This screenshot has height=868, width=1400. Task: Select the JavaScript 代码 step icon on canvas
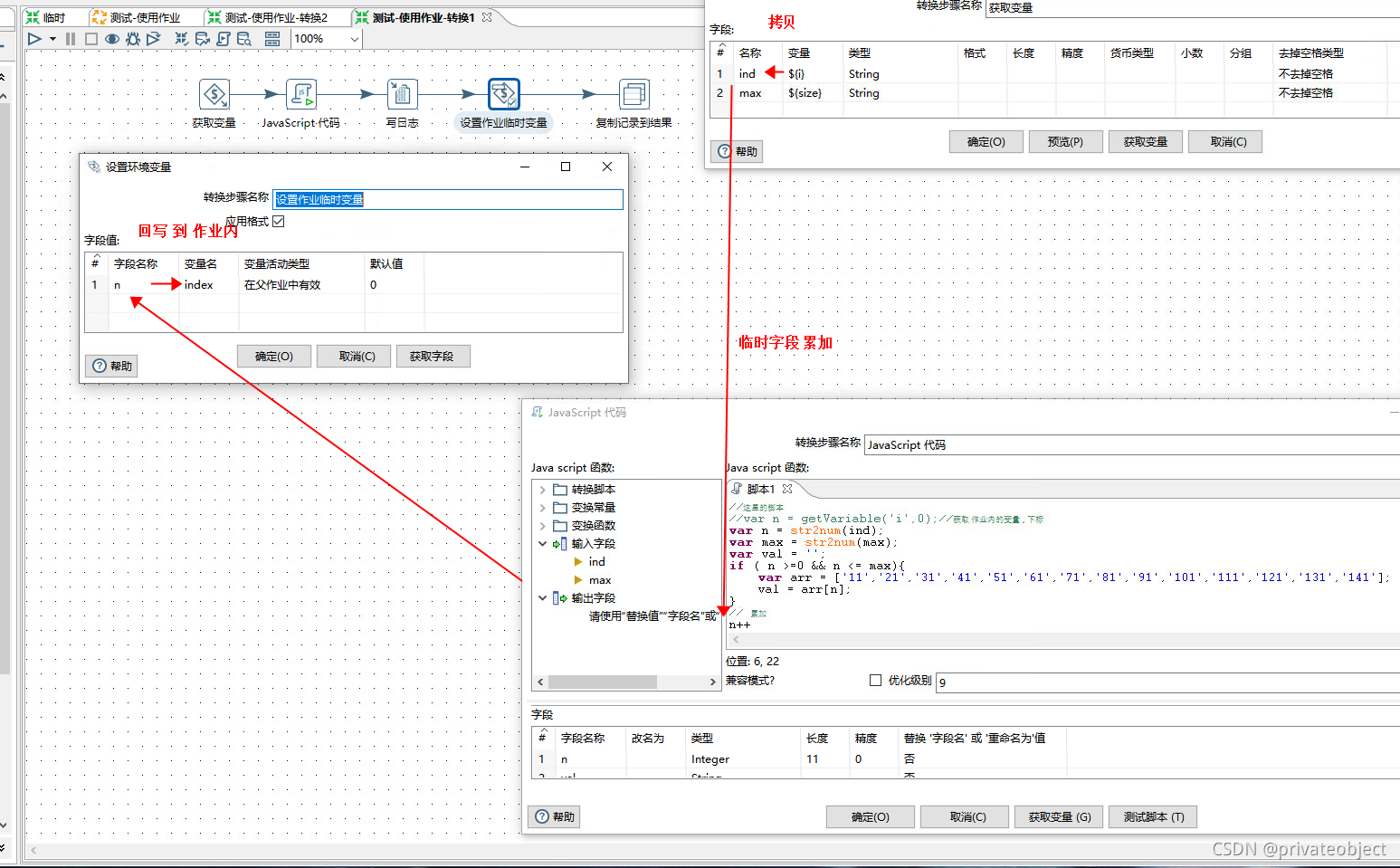pos(301,94)
